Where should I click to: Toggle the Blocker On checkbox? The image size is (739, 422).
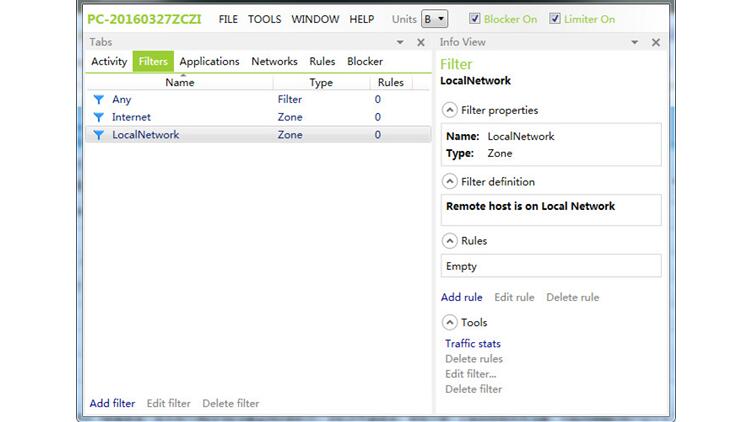tap(474, 19)
